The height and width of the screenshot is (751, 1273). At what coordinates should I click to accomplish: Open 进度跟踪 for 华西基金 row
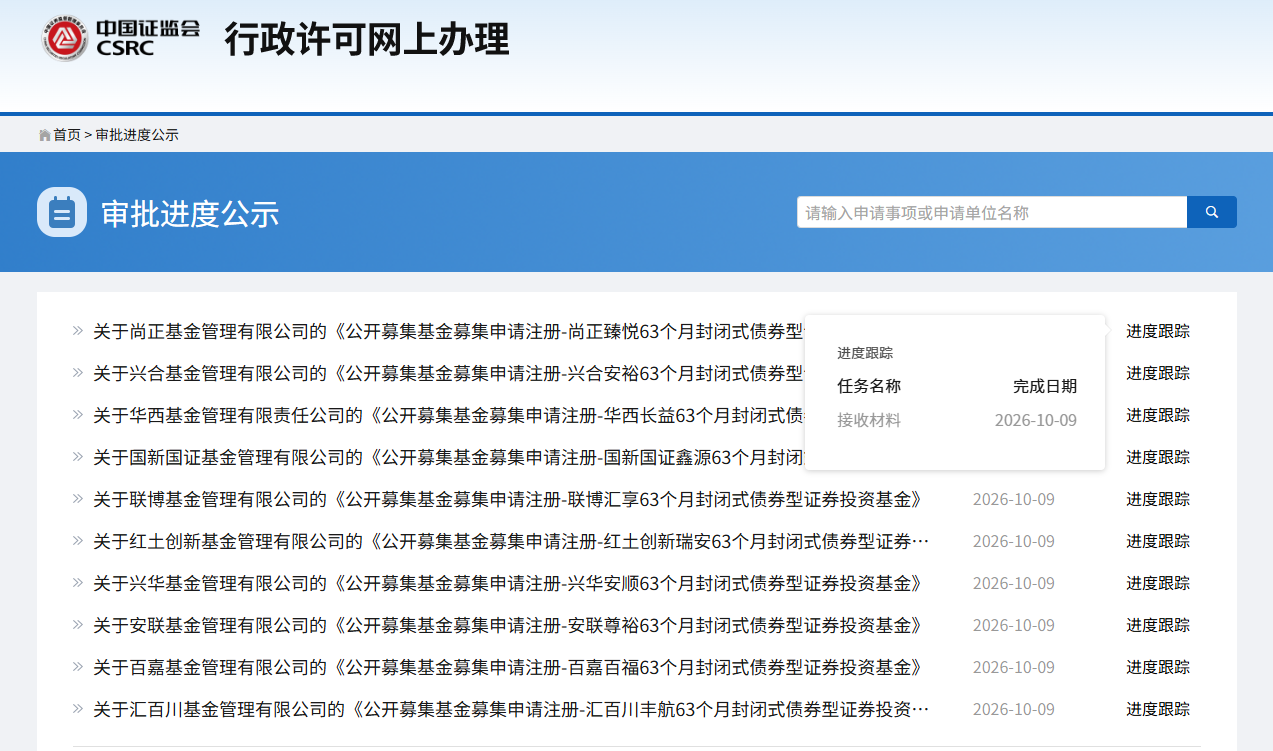click(1158, 415)
